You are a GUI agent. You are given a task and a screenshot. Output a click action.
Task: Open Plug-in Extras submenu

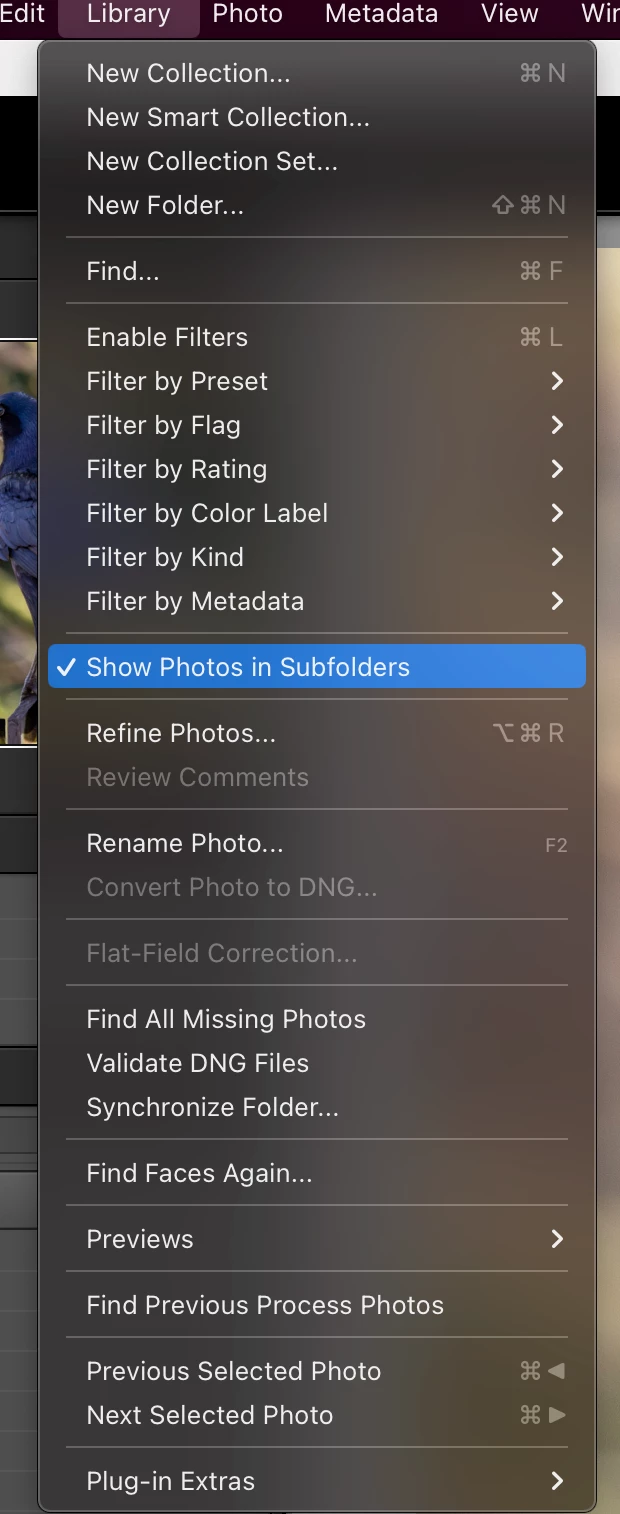tap(316, 1481)
